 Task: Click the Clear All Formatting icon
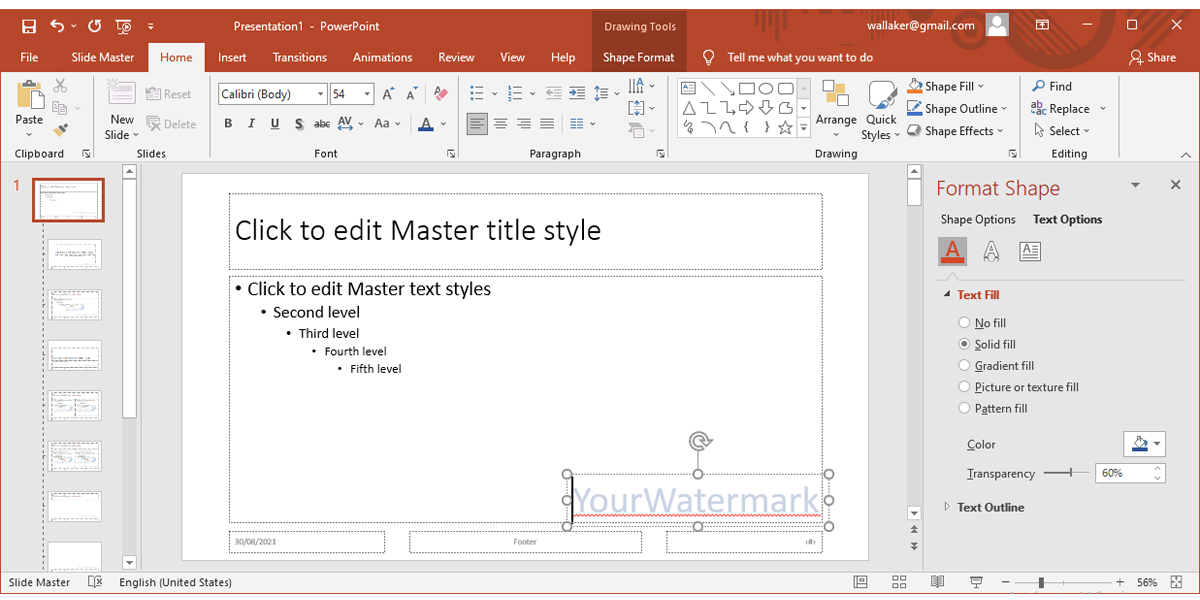click(x=442, y=94)
